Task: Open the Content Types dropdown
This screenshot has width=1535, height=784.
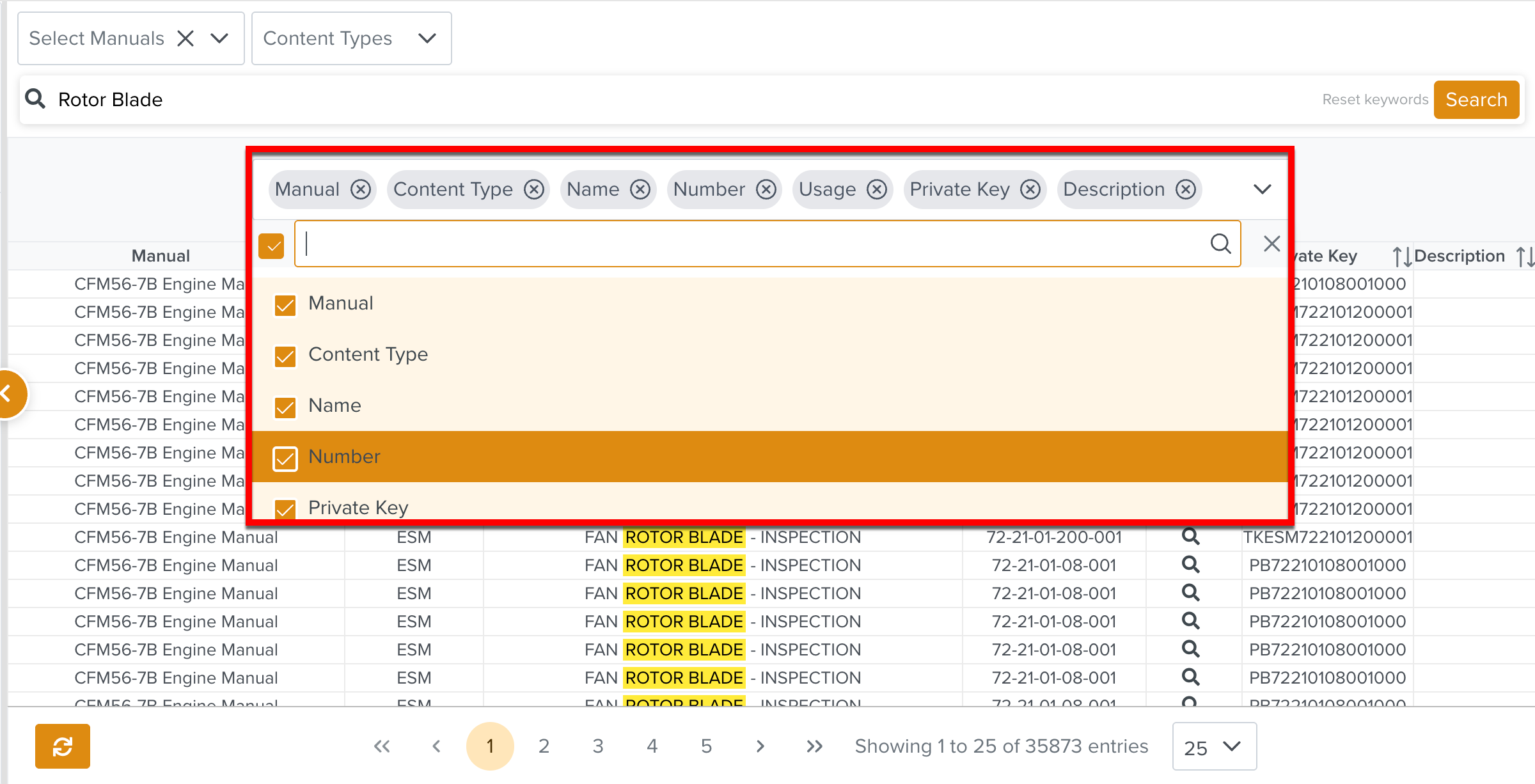Action: [x=351, y=38]
